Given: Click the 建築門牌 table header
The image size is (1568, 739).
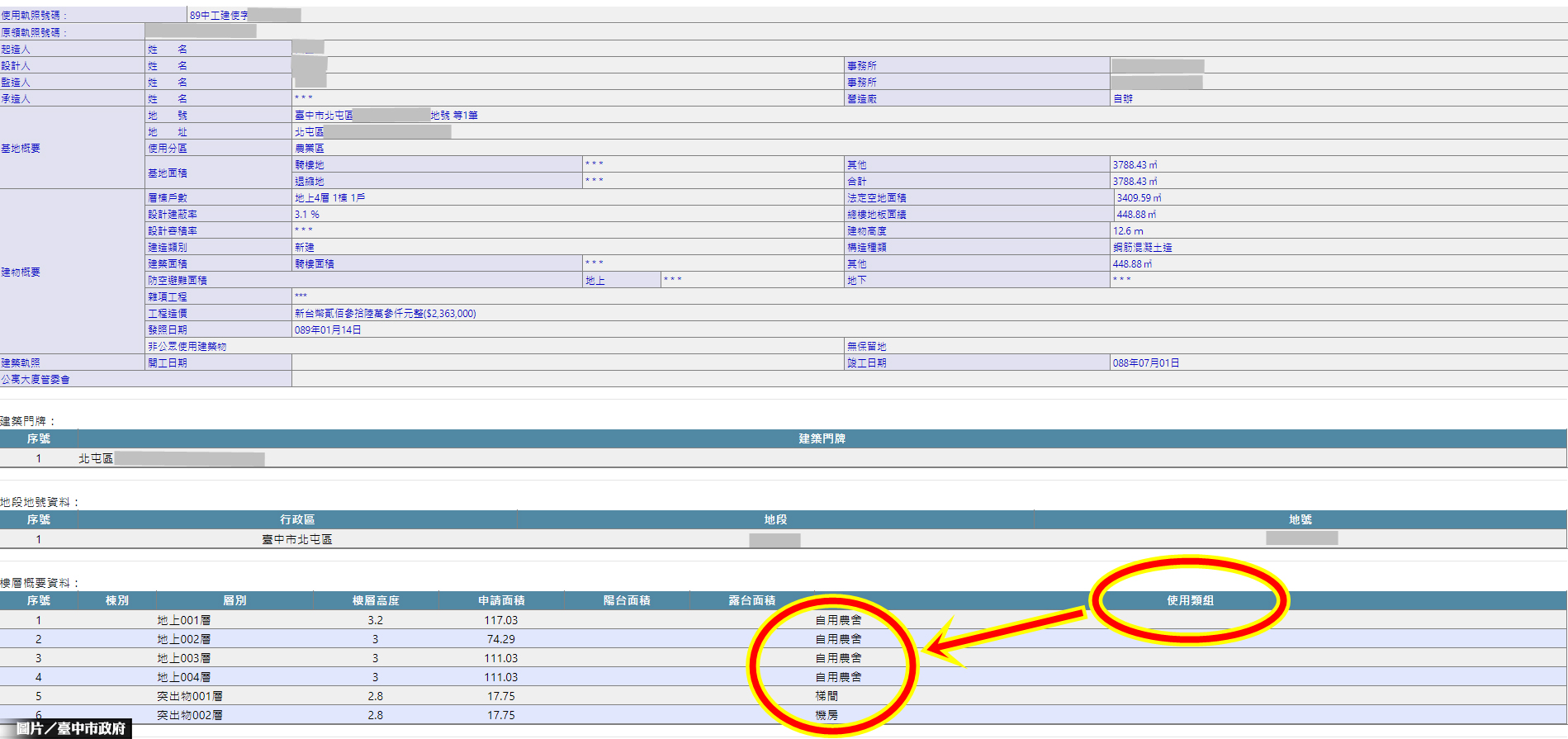Looking at the screenshot, I should click(x=822, y=438).
